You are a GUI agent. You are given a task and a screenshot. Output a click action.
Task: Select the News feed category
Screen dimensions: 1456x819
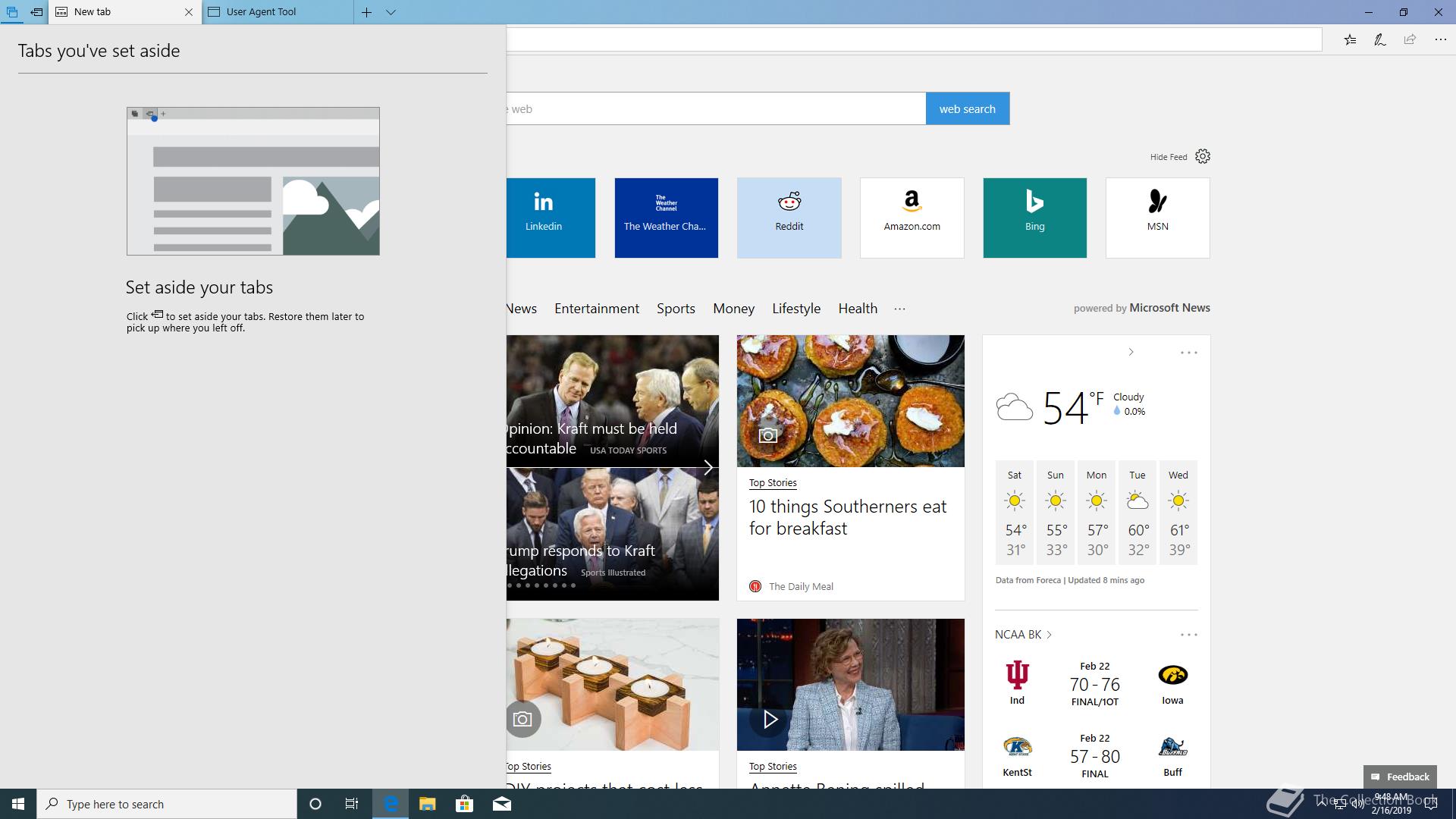pyautogui.click(x=522, y=309)
